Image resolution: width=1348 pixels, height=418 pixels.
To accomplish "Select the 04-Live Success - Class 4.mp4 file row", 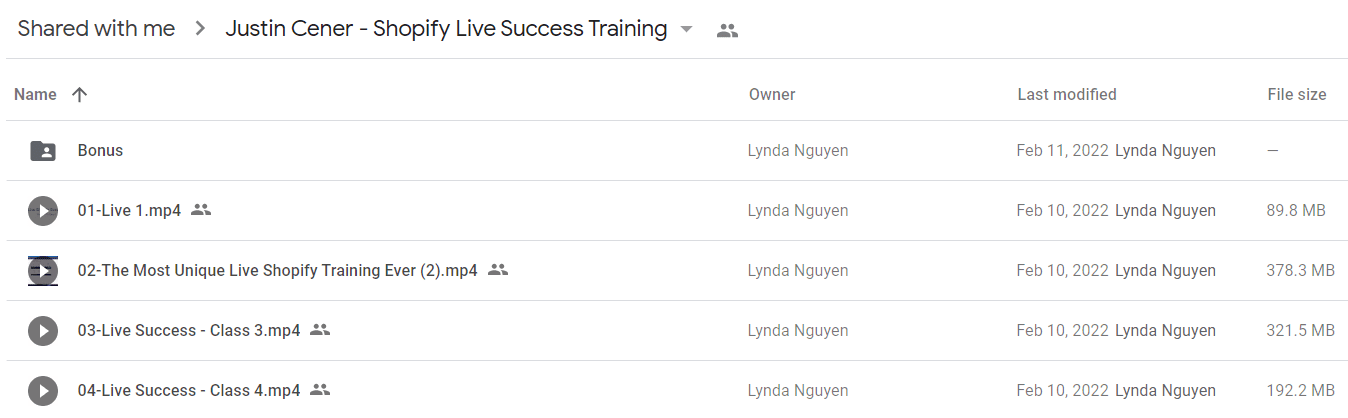I will pos(677,391).
